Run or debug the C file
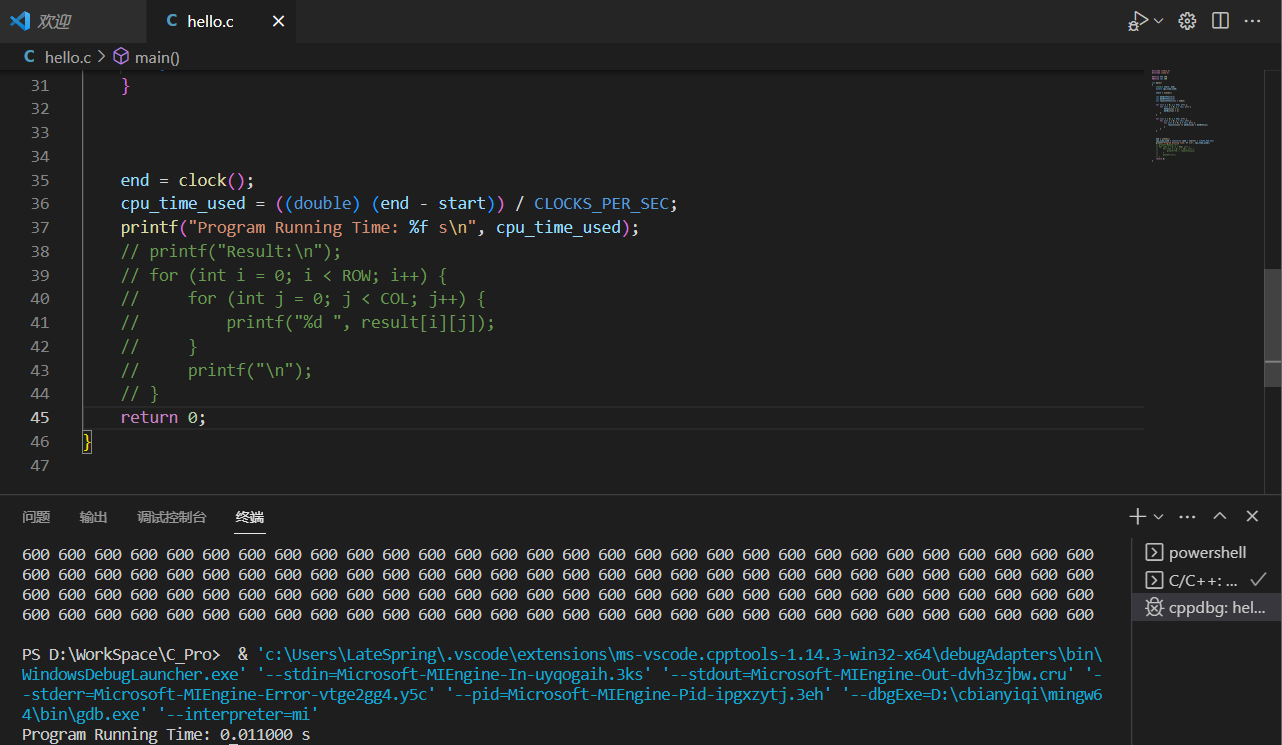This screenshot has height=745, width=1282. (1138, 21)
